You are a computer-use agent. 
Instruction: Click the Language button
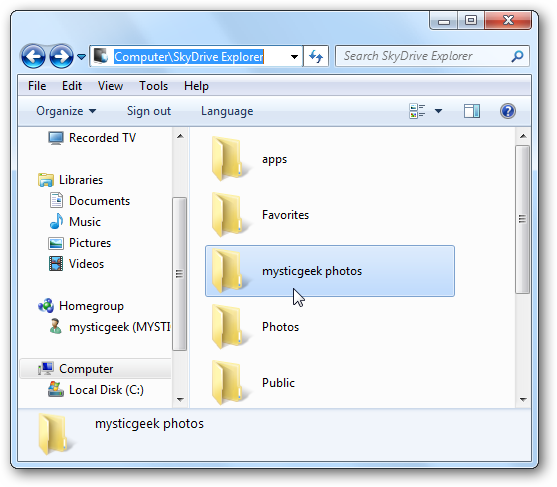[227, 111]
